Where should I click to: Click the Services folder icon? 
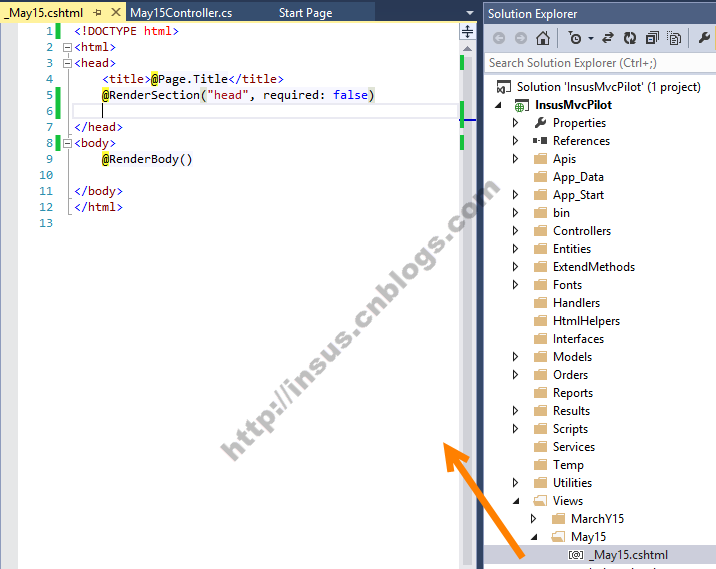540,447
